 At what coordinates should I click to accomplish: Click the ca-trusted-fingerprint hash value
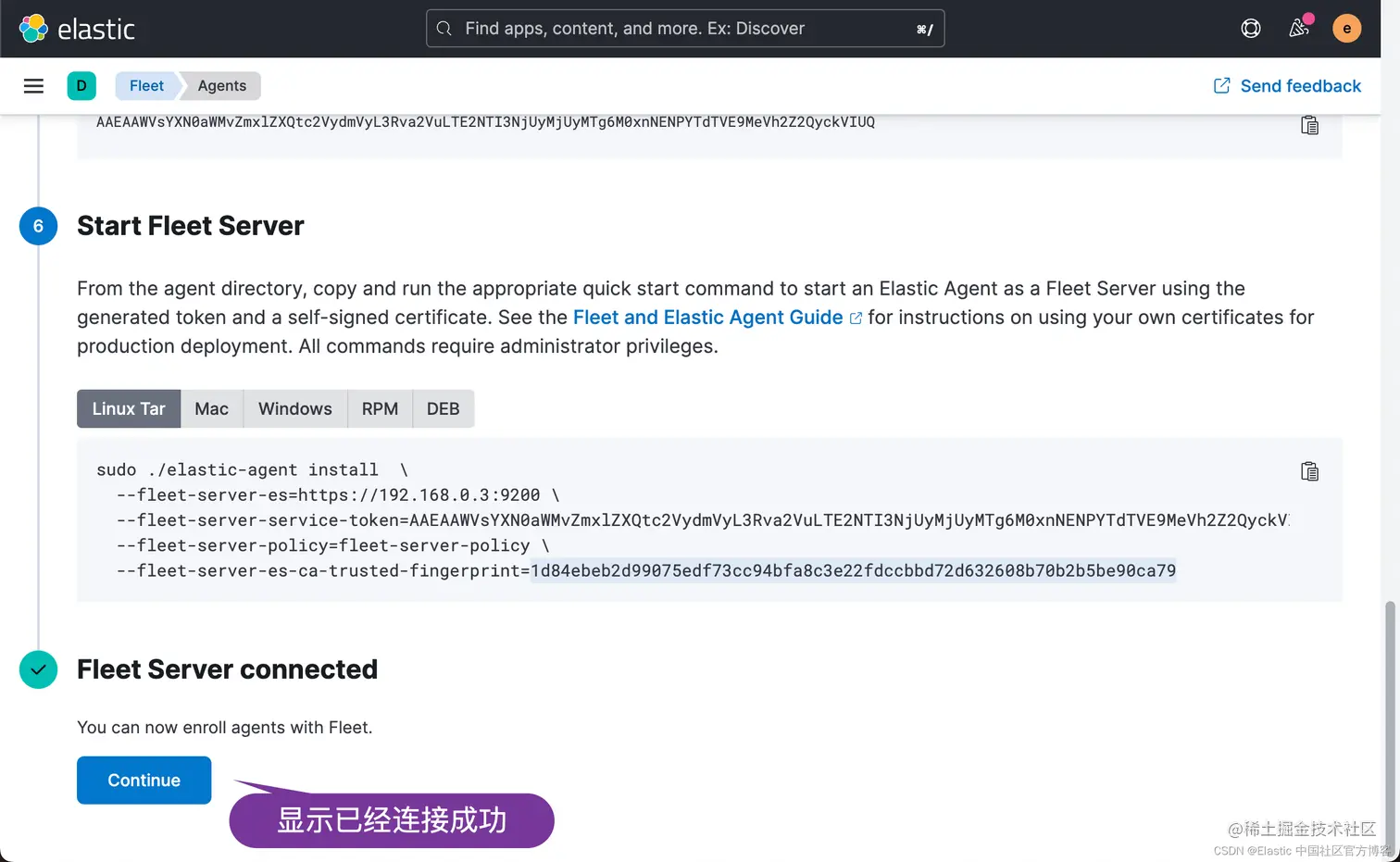(x=853, y=571)
